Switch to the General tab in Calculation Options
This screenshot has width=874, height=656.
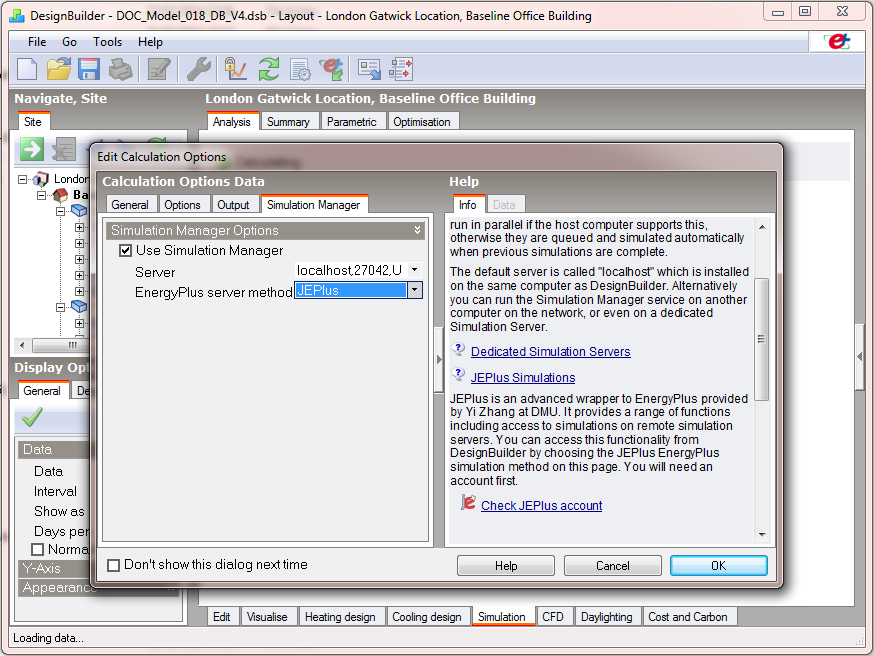(129, 205)
